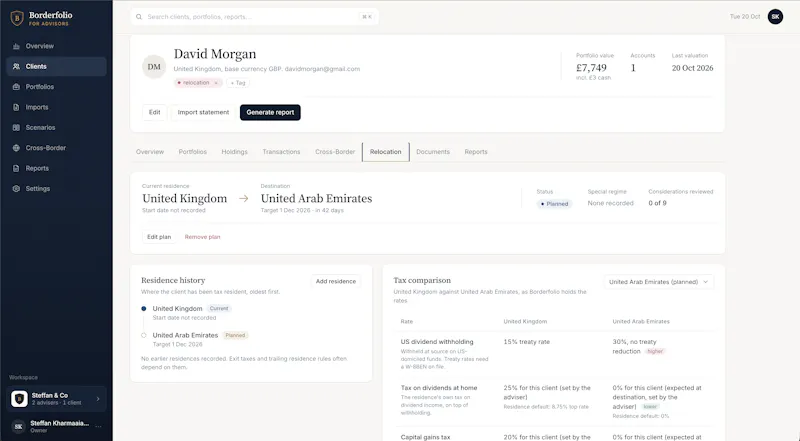Click the Overview sidebar icon
This screenshot has height=441, width=800.
coord(16,46)
